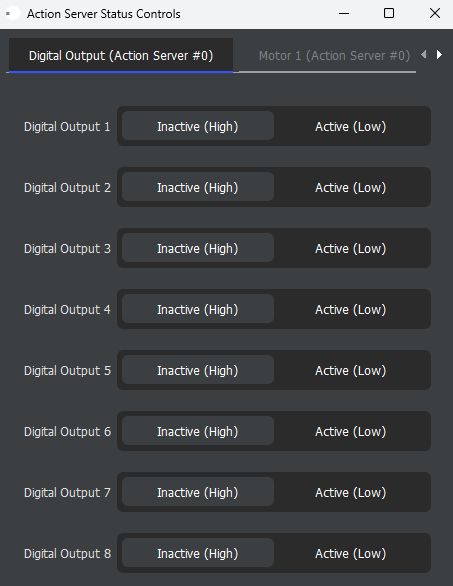Click the application icon in title bar

coord(13,13)
